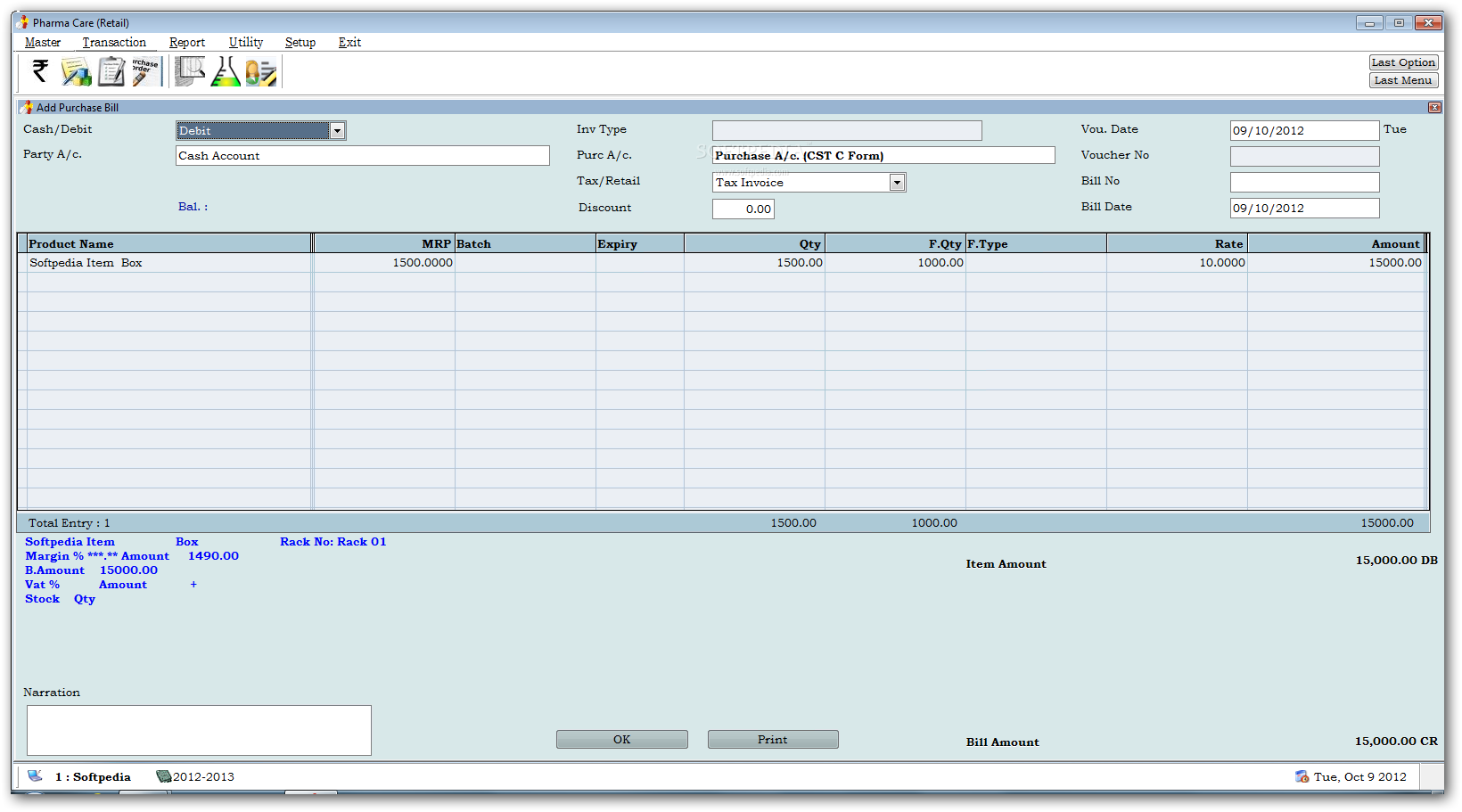Click the Rate column header
The width and height of the screenshot is (1462, 812).
coord(1177,244)
